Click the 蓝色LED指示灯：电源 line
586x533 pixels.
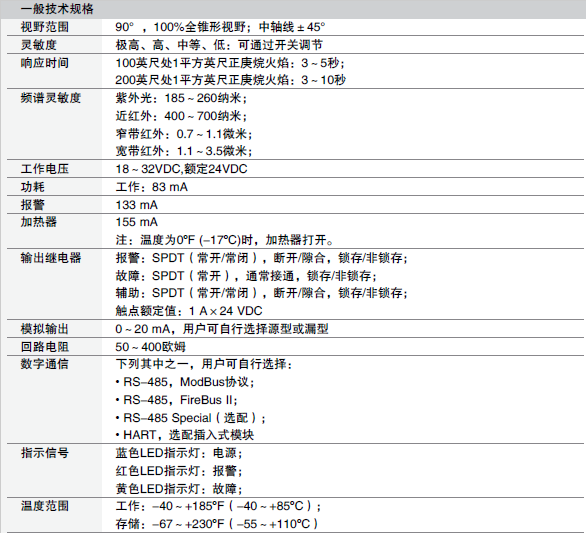click(x=179, y=453)
